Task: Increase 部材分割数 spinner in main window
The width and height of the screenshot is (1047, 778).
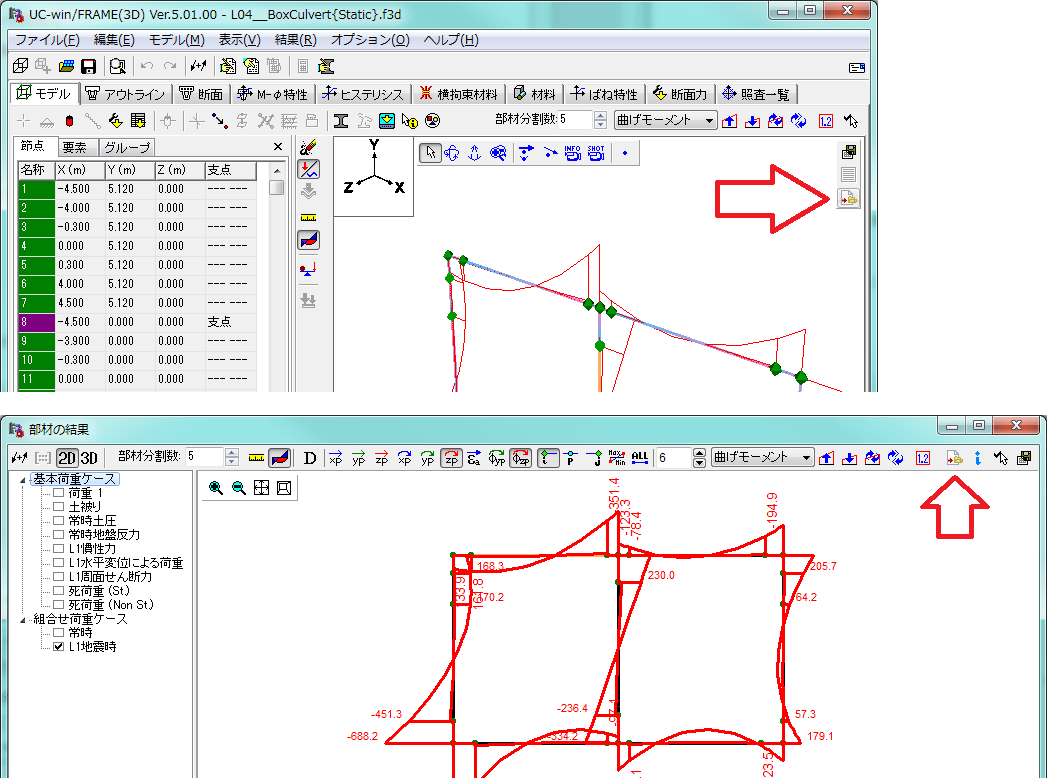Action: click(600, 116)
